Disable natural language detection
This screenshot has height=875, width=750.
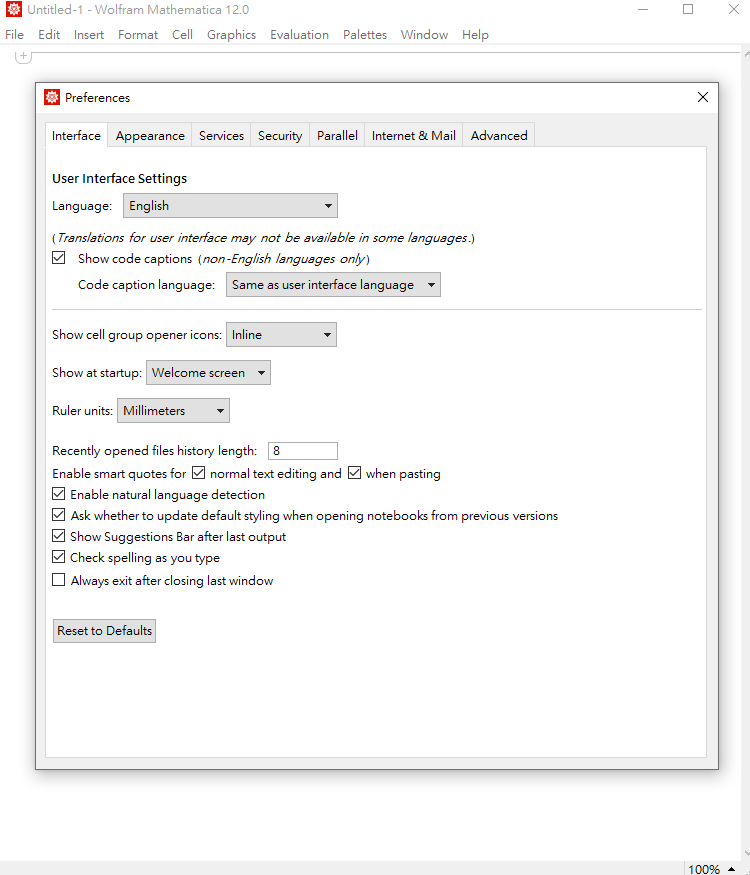click(x=59, y=494)
